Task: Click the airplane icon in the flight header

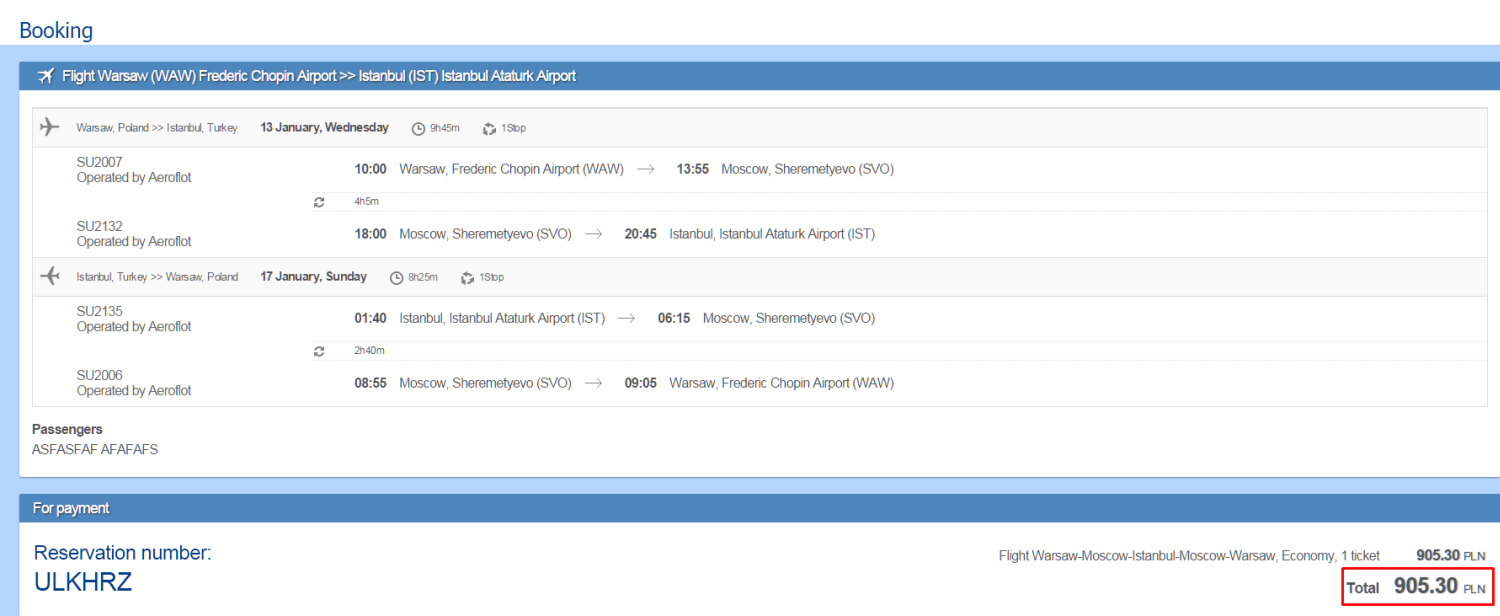Action: click(x=45, y=76)
